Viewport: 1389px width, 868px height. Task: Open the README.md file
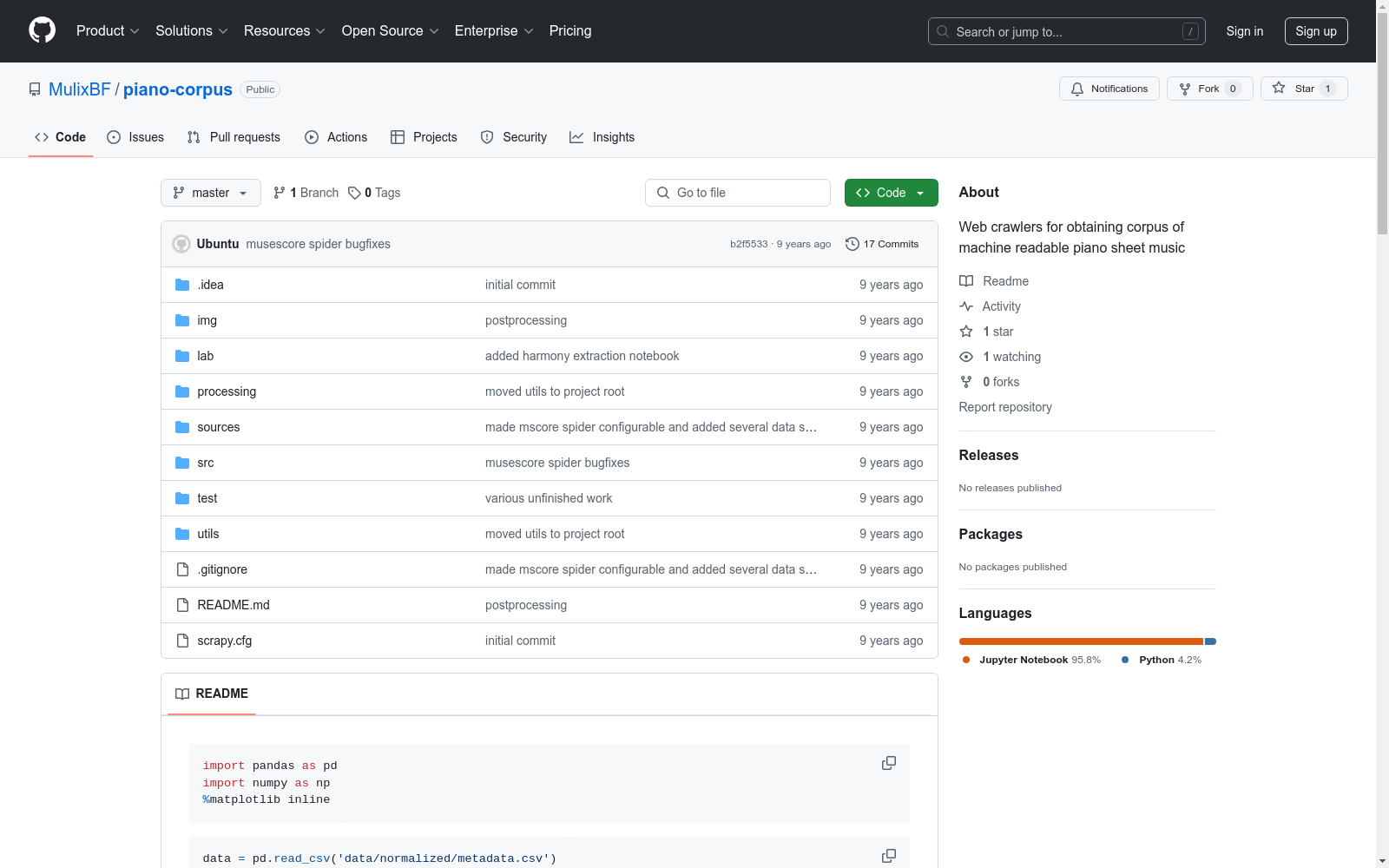coord(234,605)
